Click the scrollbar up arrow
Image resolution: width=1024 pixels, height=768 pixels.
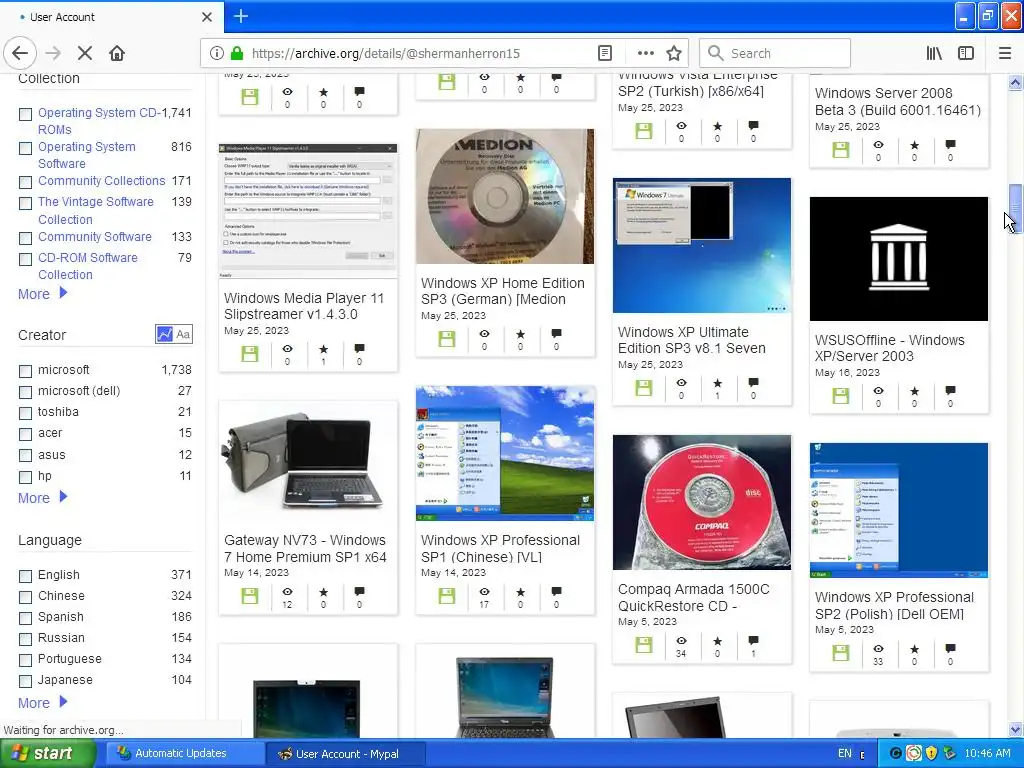point(1015,83)
